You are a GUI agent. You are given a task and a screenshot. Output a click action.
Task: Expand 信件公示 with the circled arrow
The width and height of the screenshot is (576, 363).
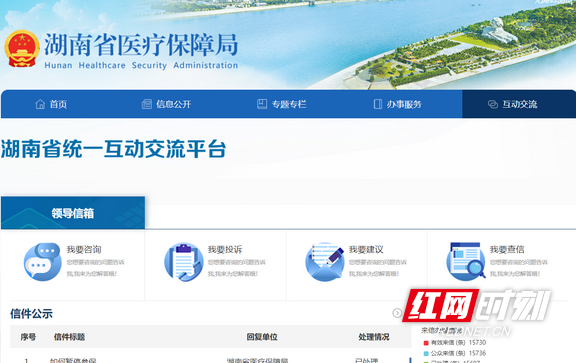[x=397, y=313]
